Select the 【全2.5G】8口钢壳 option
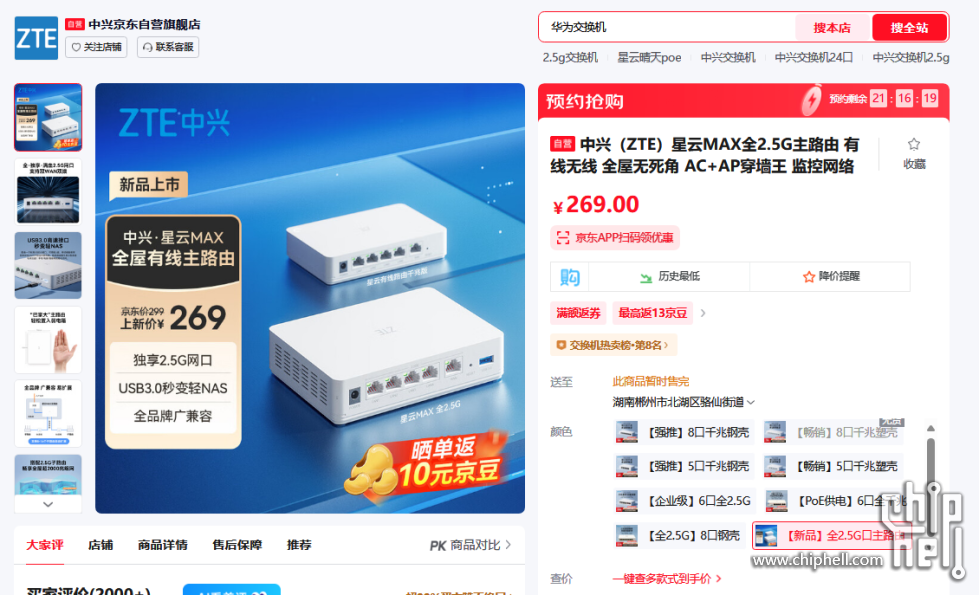Screen dimensions: 979x595 coord(679,535)
